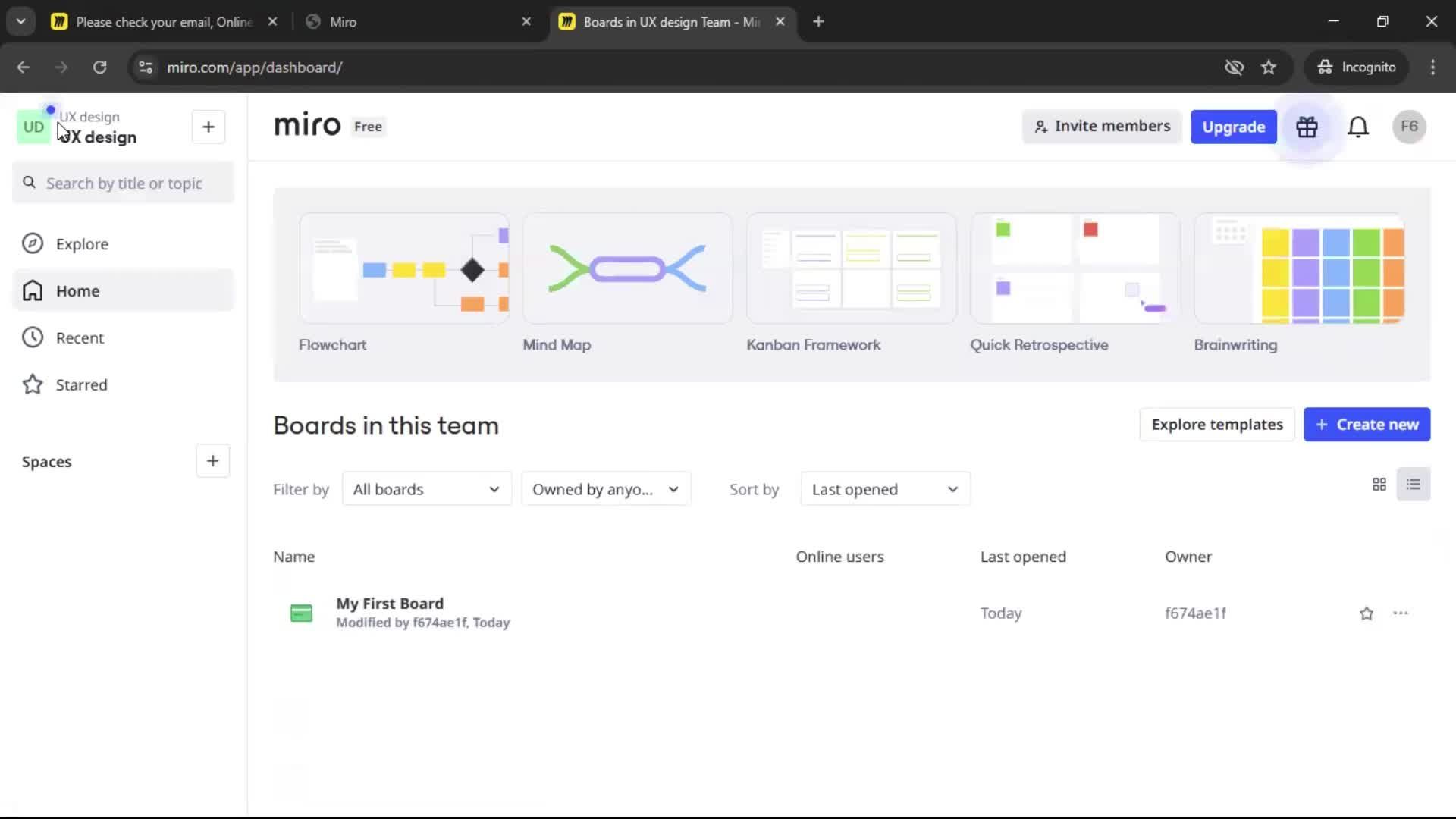Switch to list view layout
This screenshot has width=1456, height=819.
(x=1414, y=485)
